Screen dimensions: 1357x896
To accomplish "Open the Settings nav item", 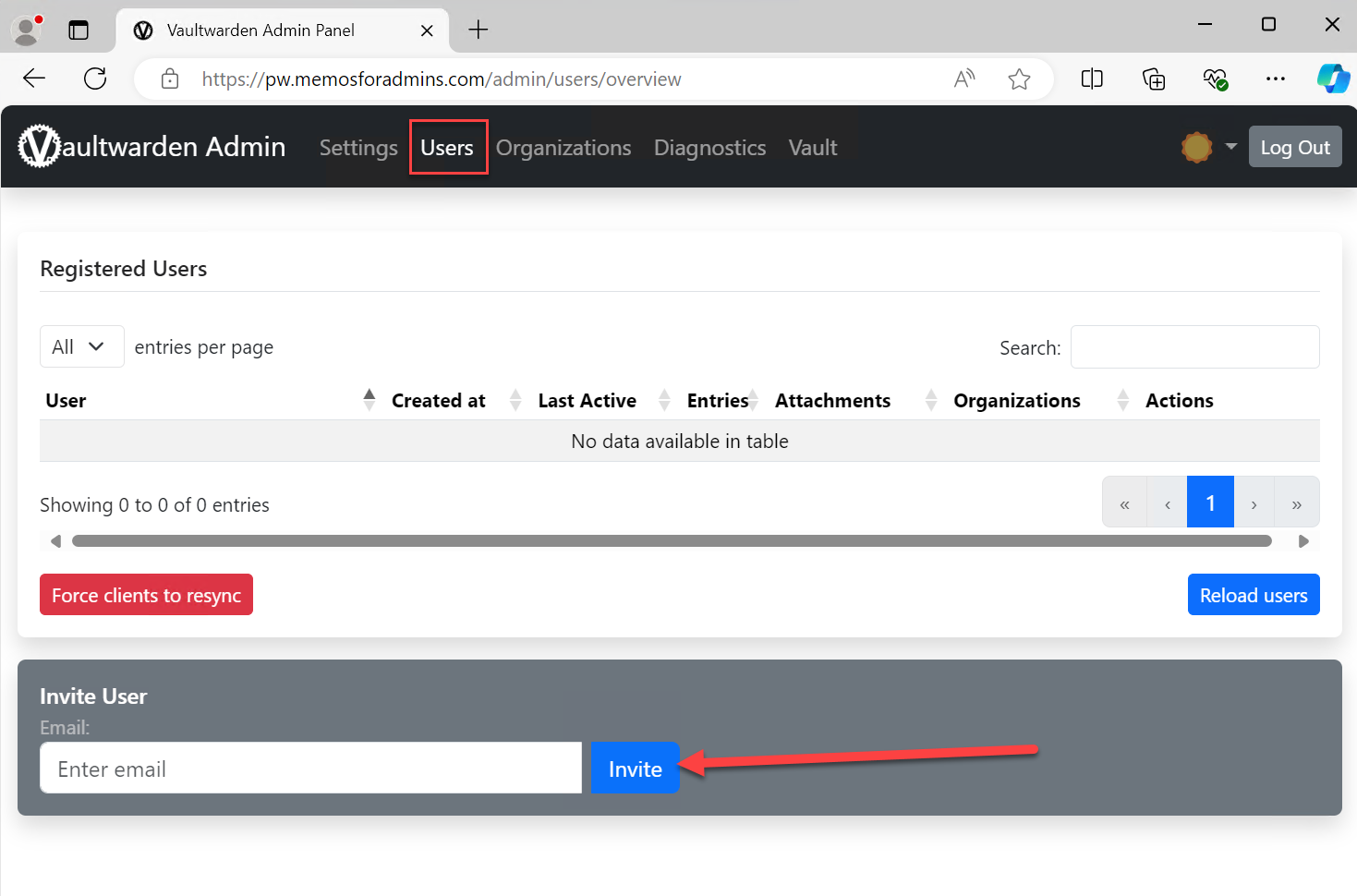I will coord(358,148).
